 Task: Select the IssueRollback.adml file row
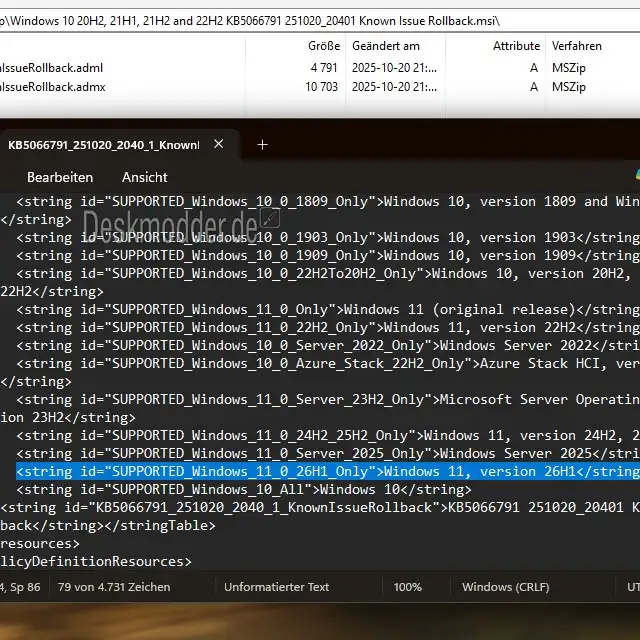click(x=320, y=68)
